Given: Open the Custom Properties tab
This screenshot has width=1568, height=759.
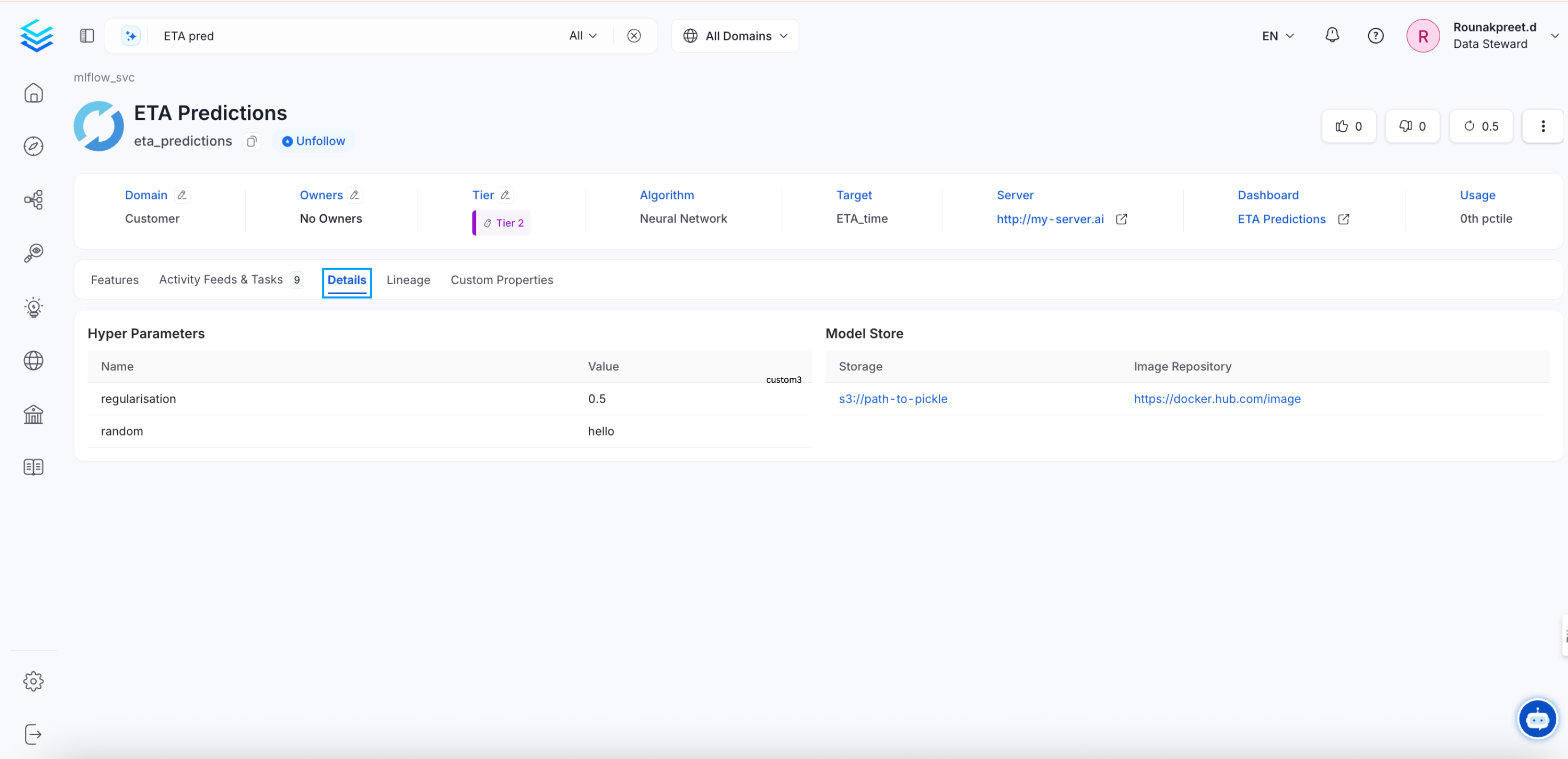Looking at the screenshot, I should point(501,280).
